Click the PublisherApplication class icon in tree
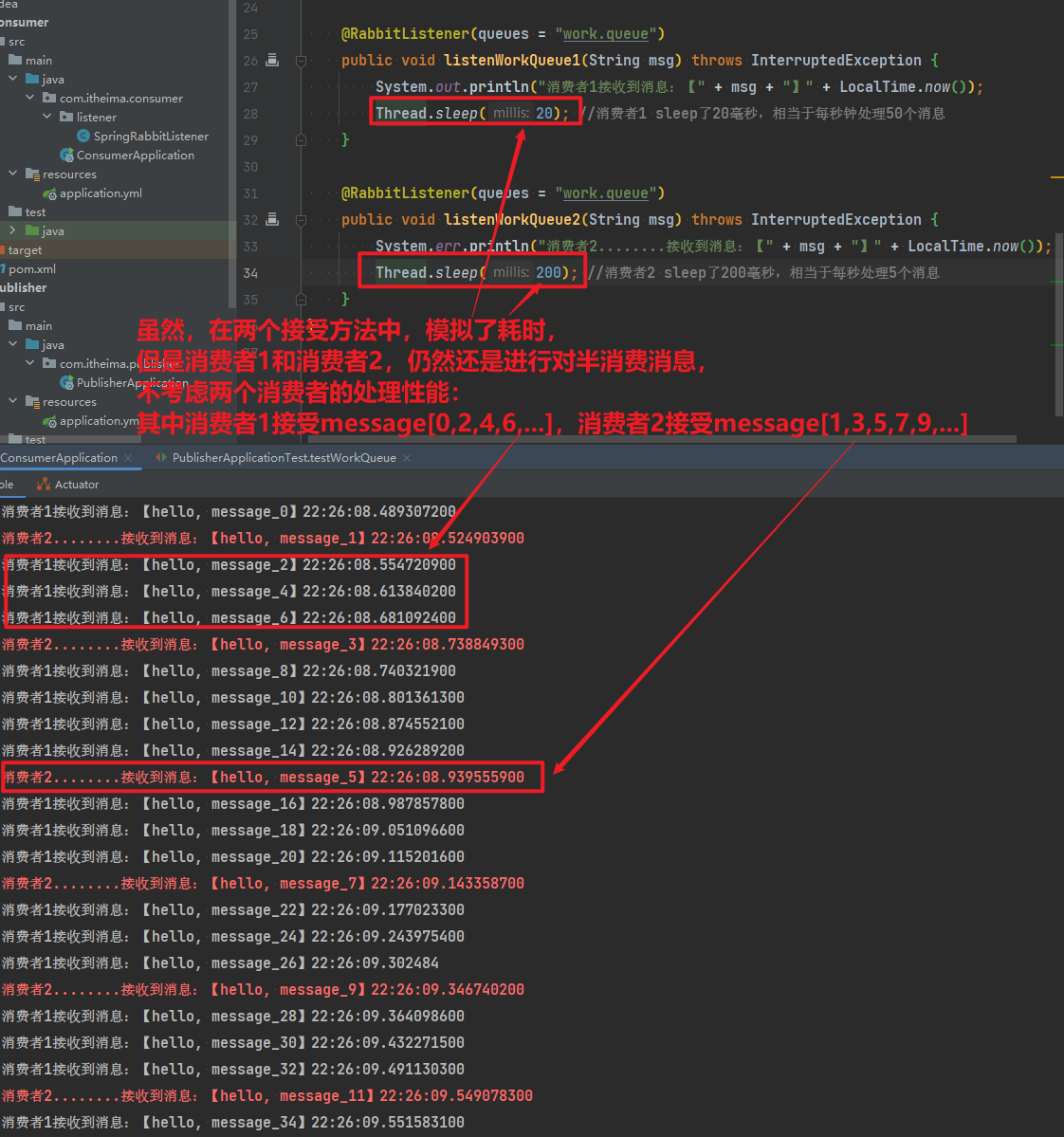 (x=66, y=383)
